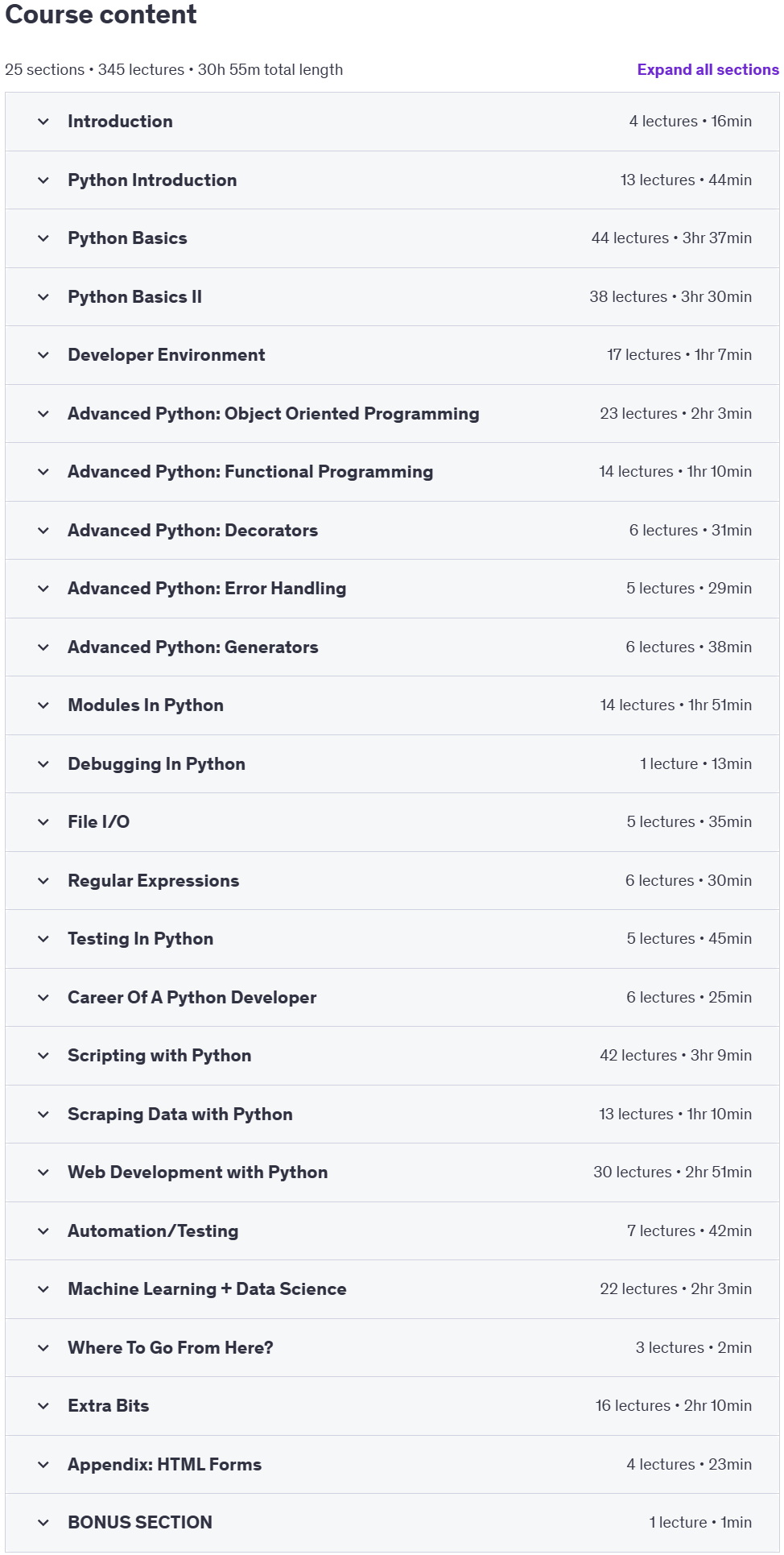Viewport: 784px width, 1555px height.
Task: Click "44 lectures • 3hr 37min" text
Action: point(671,238)
